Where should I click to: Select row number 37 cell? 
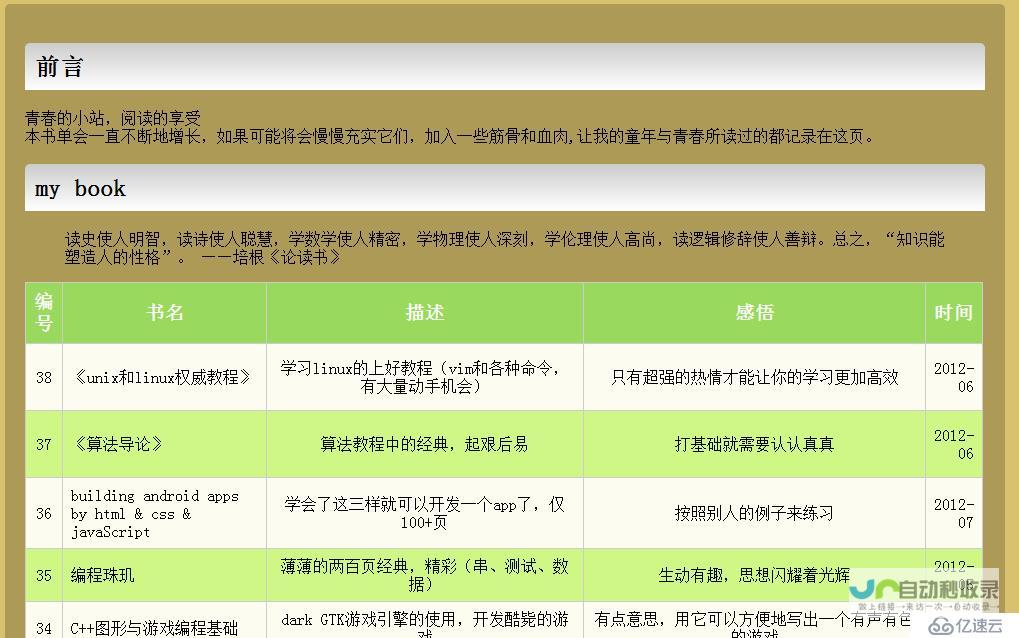44,444
